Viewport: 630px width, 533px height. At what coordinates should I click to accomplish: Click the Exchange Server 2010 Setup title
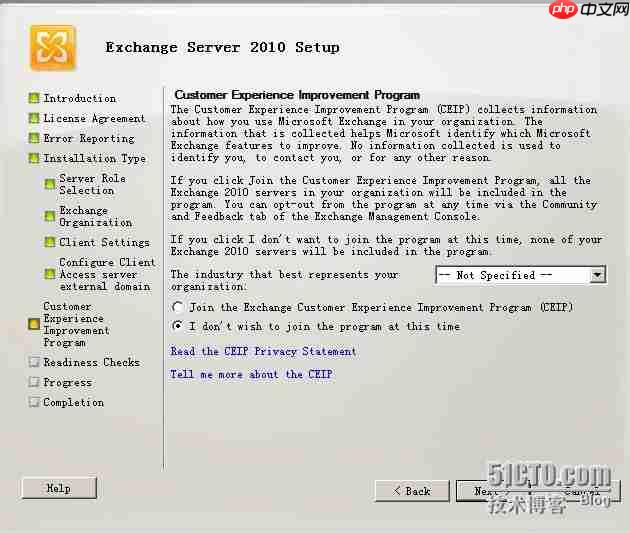[x=222, y=47]
